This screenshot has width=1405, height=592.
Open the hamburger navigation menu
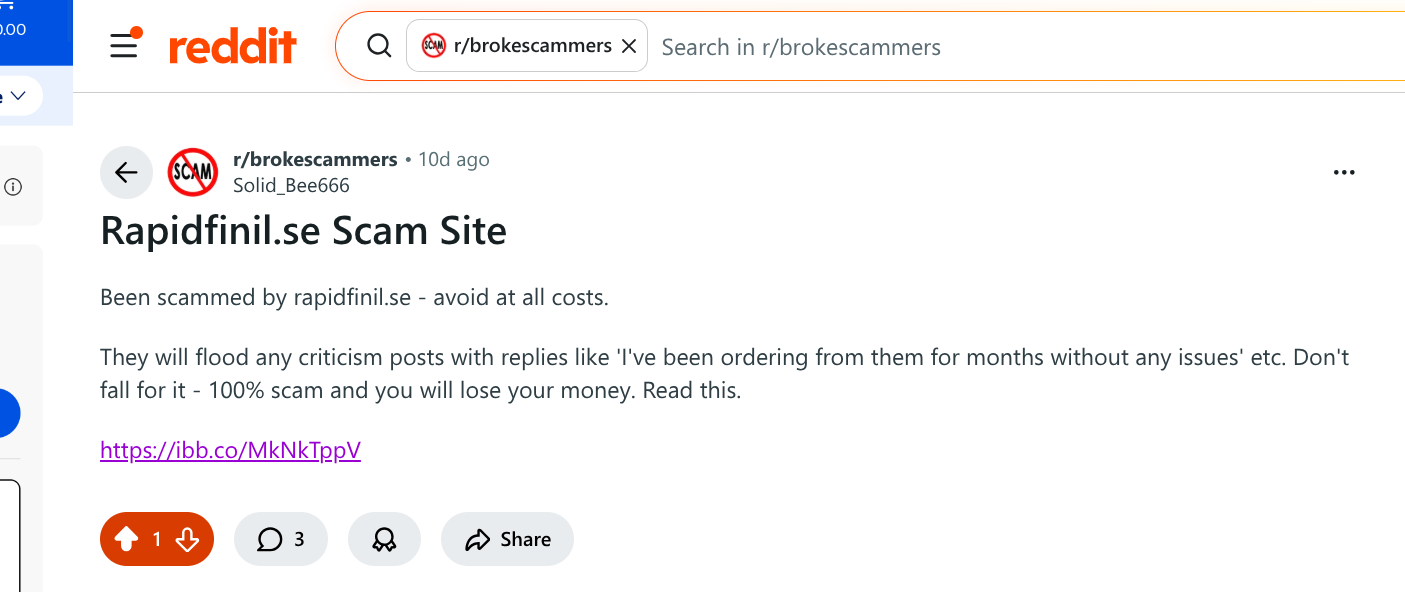click(124, 45)
